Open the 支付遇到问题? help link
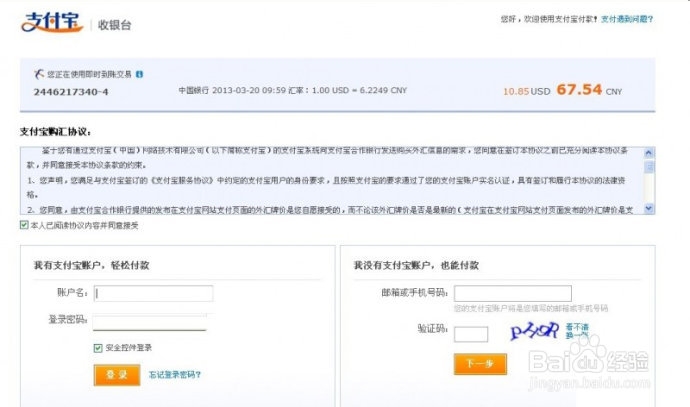Screen dimensions: 690x407 click(x=627, y=19)
